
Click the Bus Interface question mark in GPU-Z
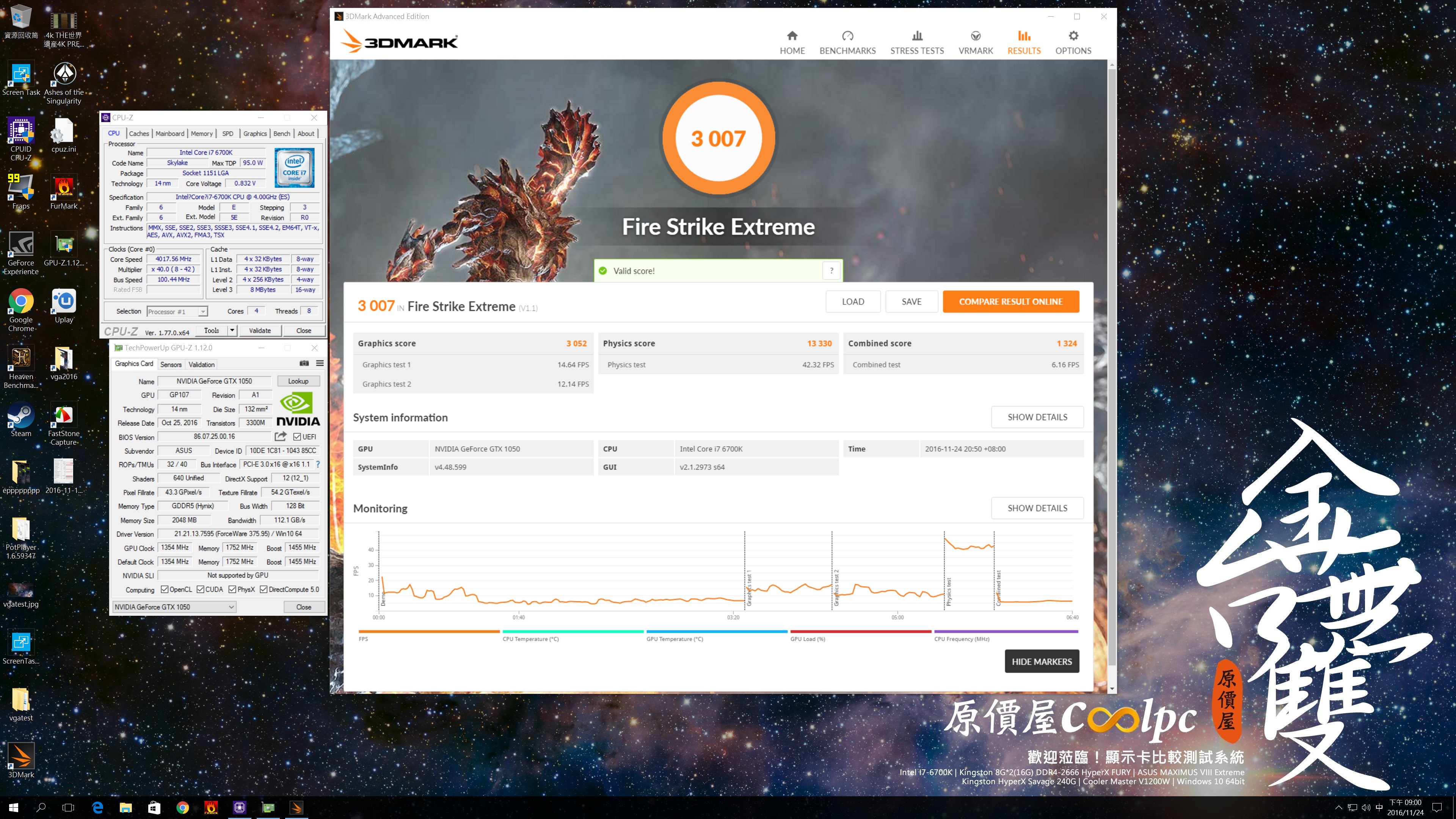pos(318,464)
